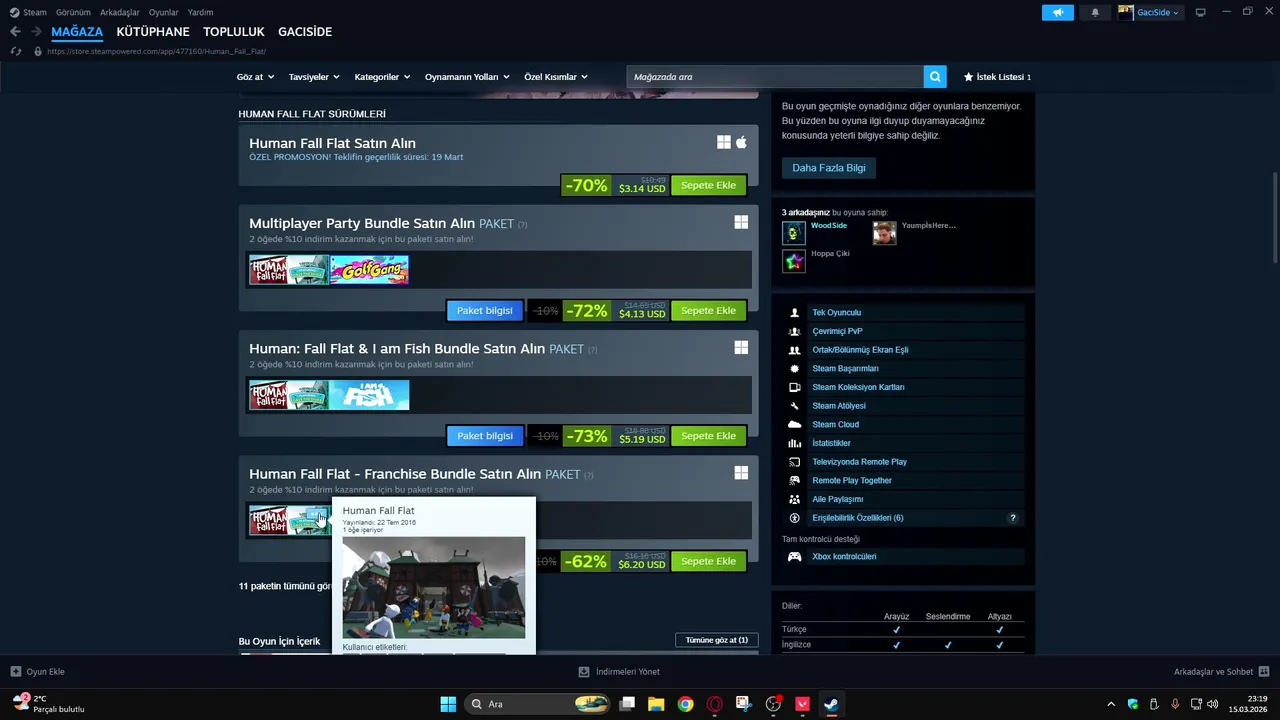
Task: Add Franchise Bundle to cart
Action: pos(708,561)
